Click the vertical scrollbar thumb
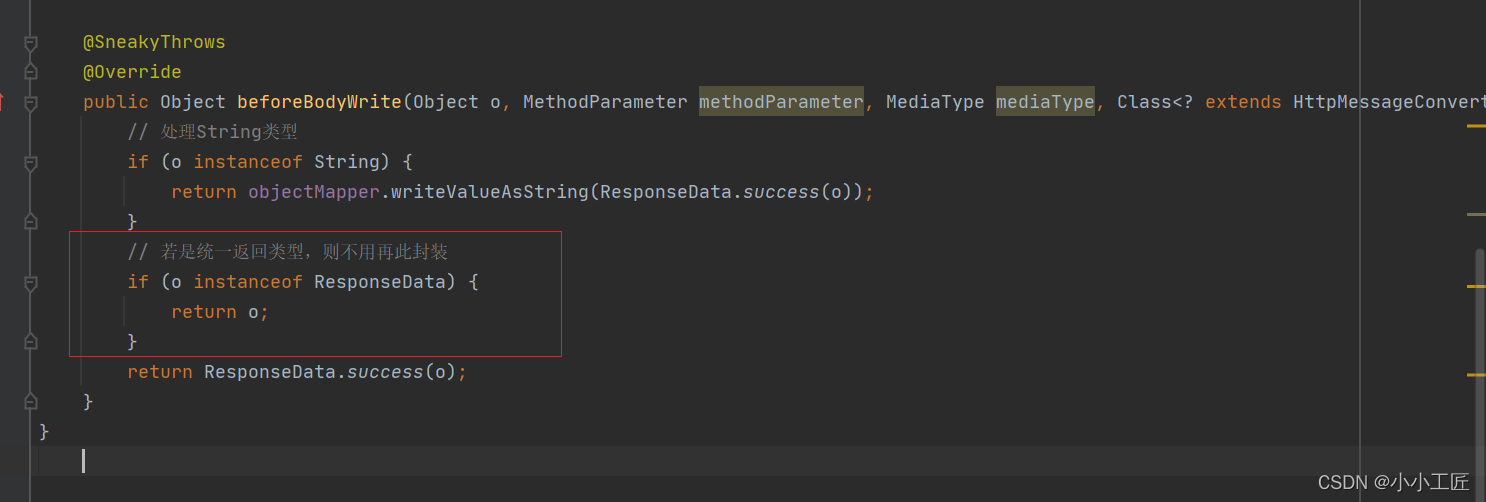Image resolution: width=1486 pixels, height=502 pixels. pyautogui.click(x=1480, y=330)
